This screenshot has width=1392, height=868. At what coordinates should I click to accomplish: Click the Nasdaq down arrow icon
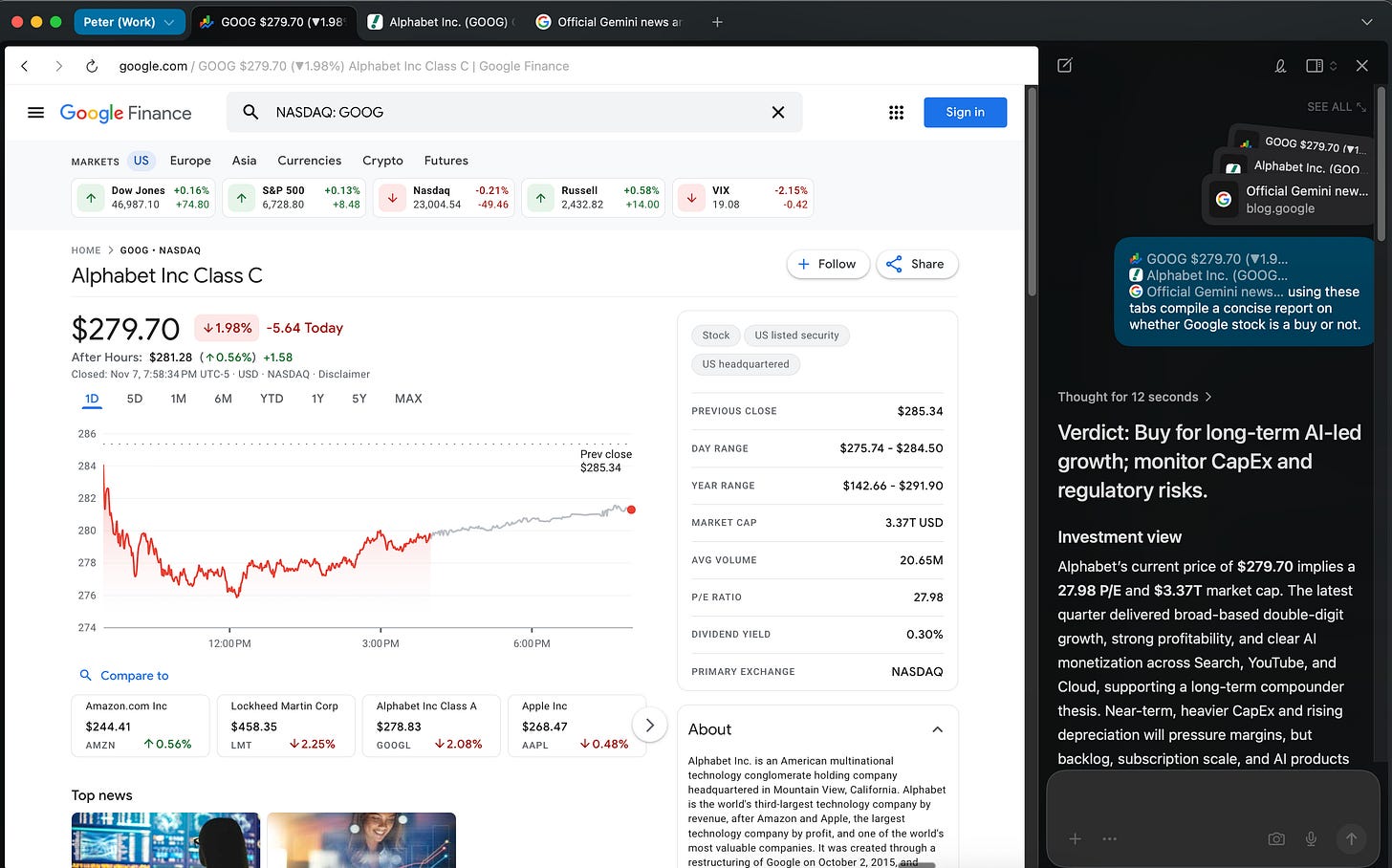(393, 198)
